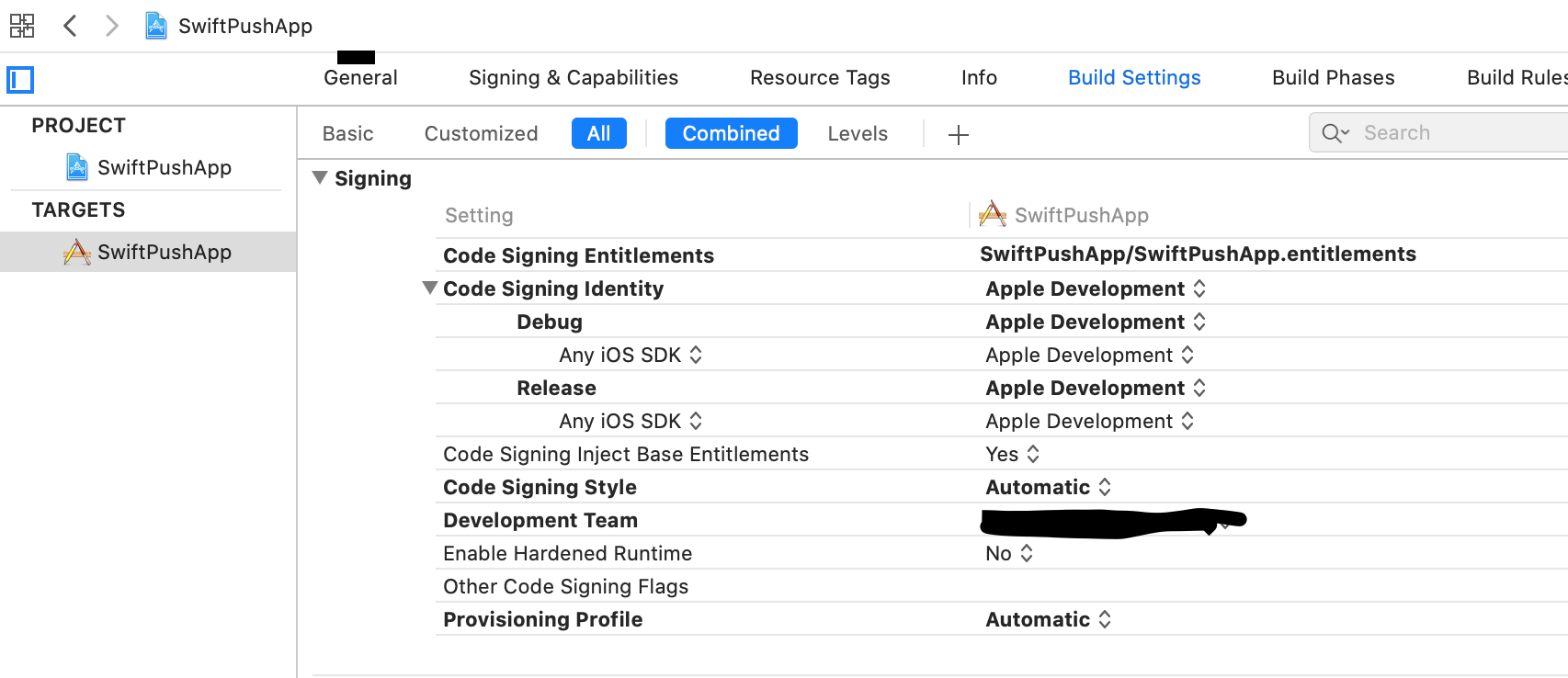This screenshot has height=678, width=1568.
Task: Show Basic build settings
Action: click(x=347, y=133)
